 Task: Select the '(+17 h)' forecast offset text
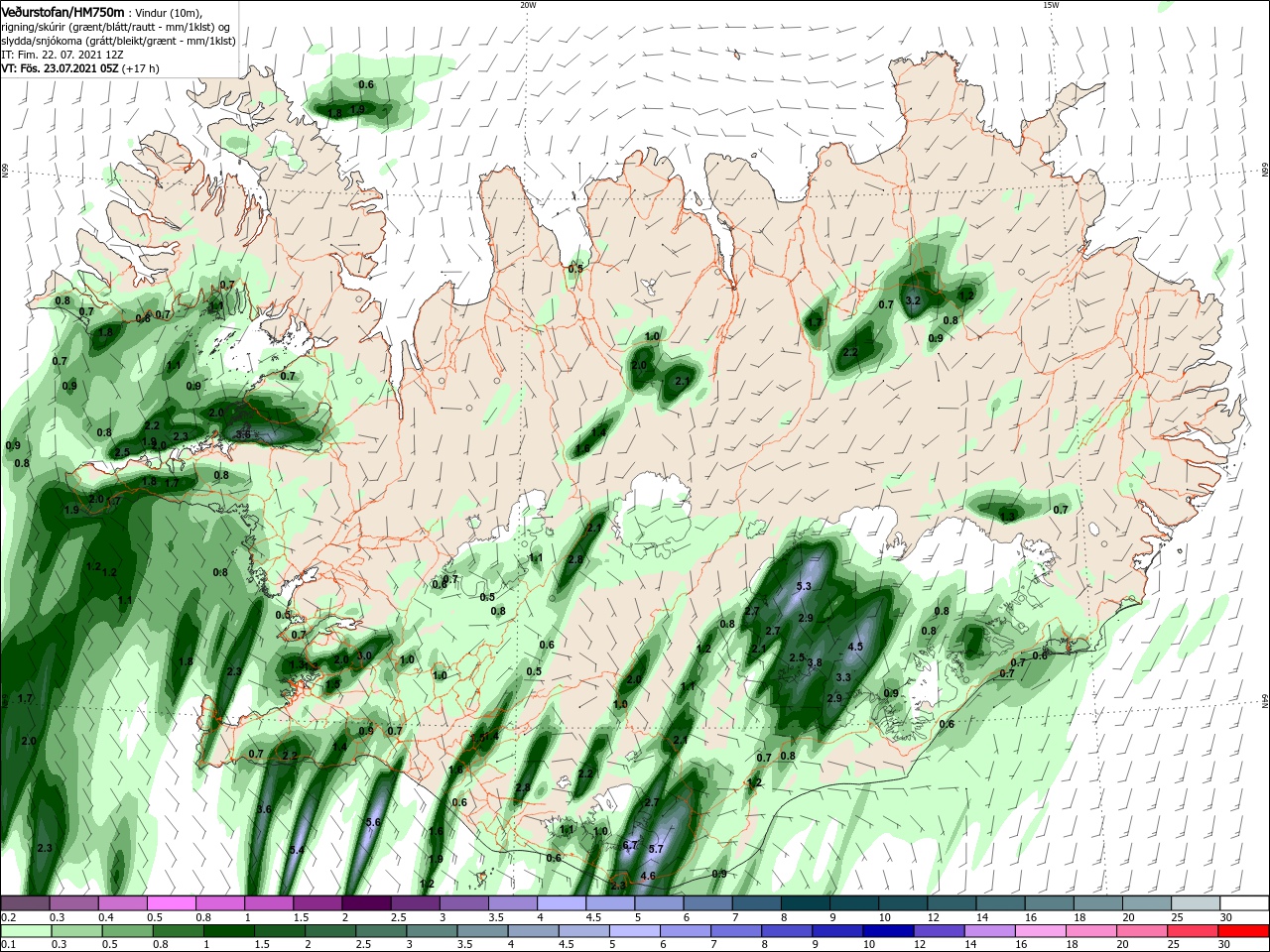point(141,68)
